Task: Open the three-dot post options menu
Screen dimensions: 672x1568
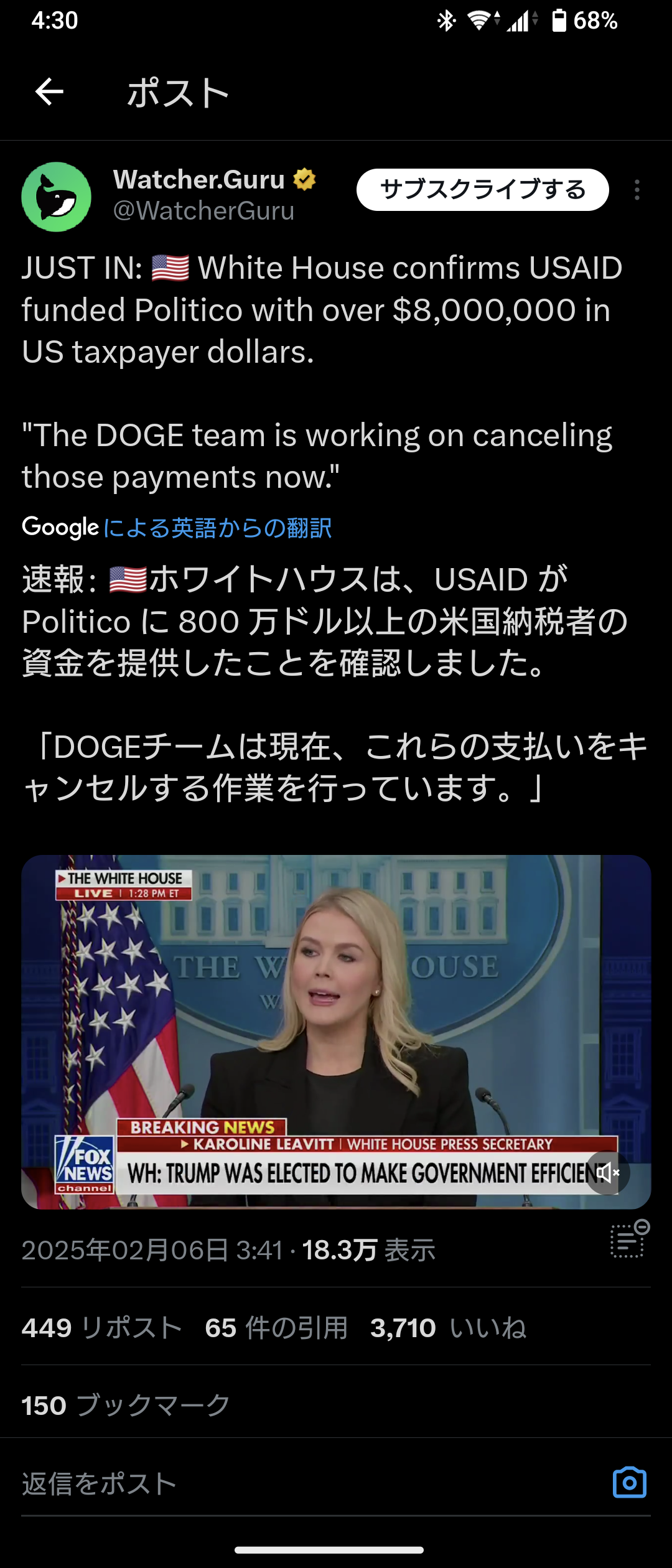Action: coord(637,190)
